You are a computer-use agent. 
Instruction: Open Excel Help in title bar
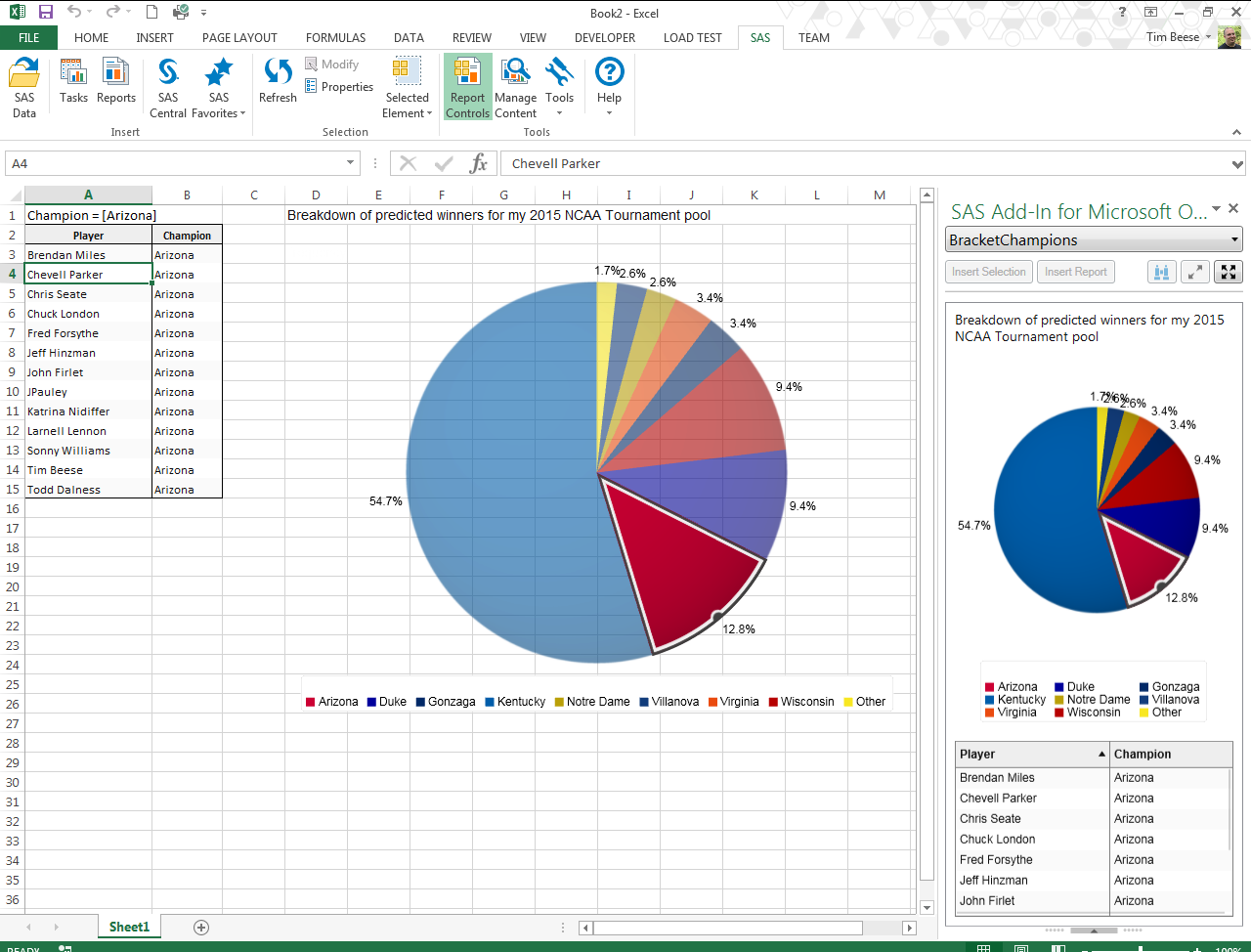click(1122, 13)
